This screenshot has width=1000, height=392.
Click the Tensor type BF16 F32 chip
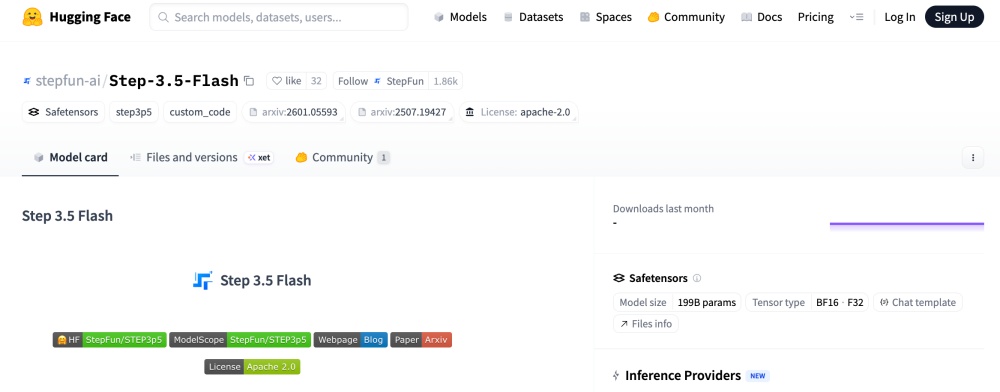tap(807, 302)
